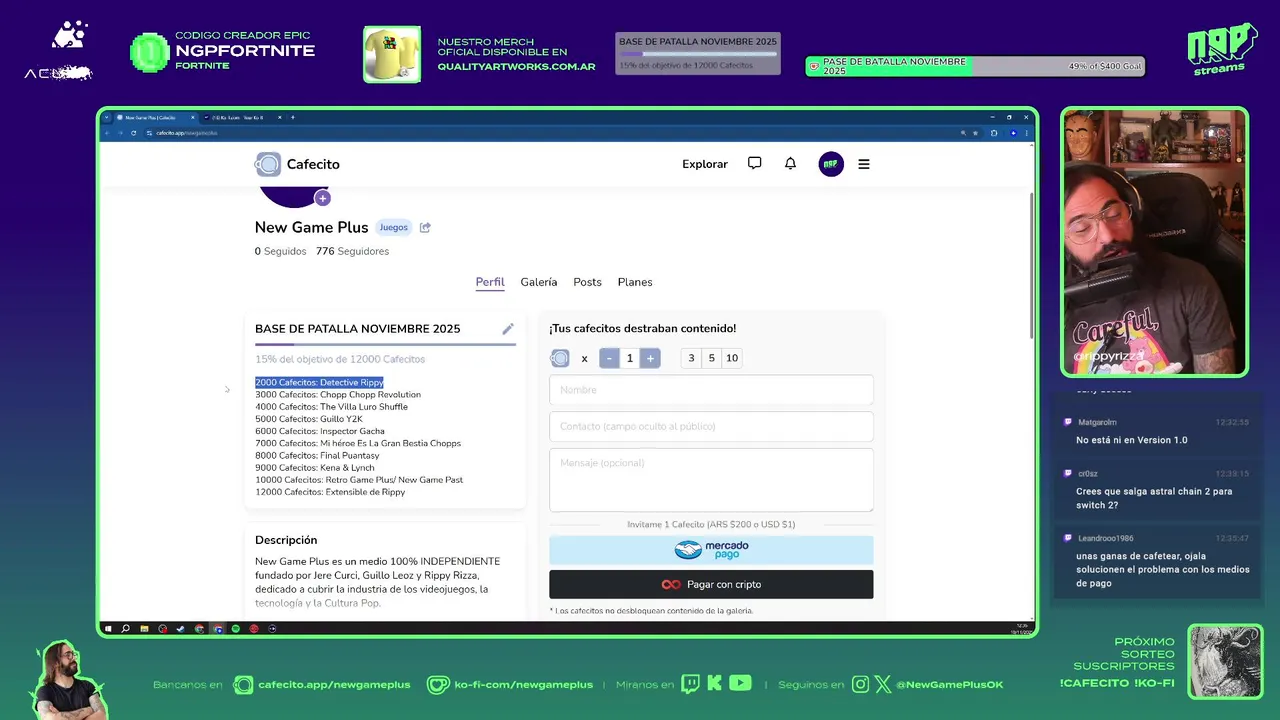Click '9000 Cafecitos: Kena & Lynch' line

click(315, 468)
